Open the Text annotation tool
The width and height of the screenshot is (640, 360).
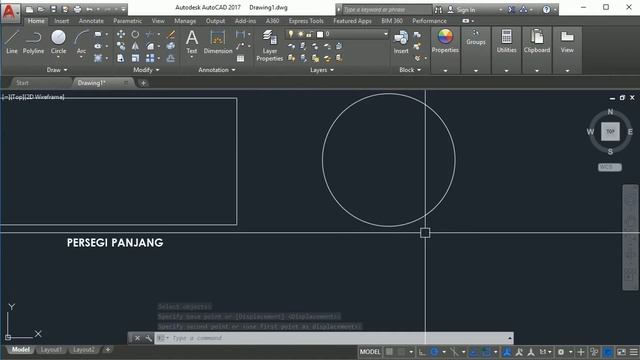[191, 42]
